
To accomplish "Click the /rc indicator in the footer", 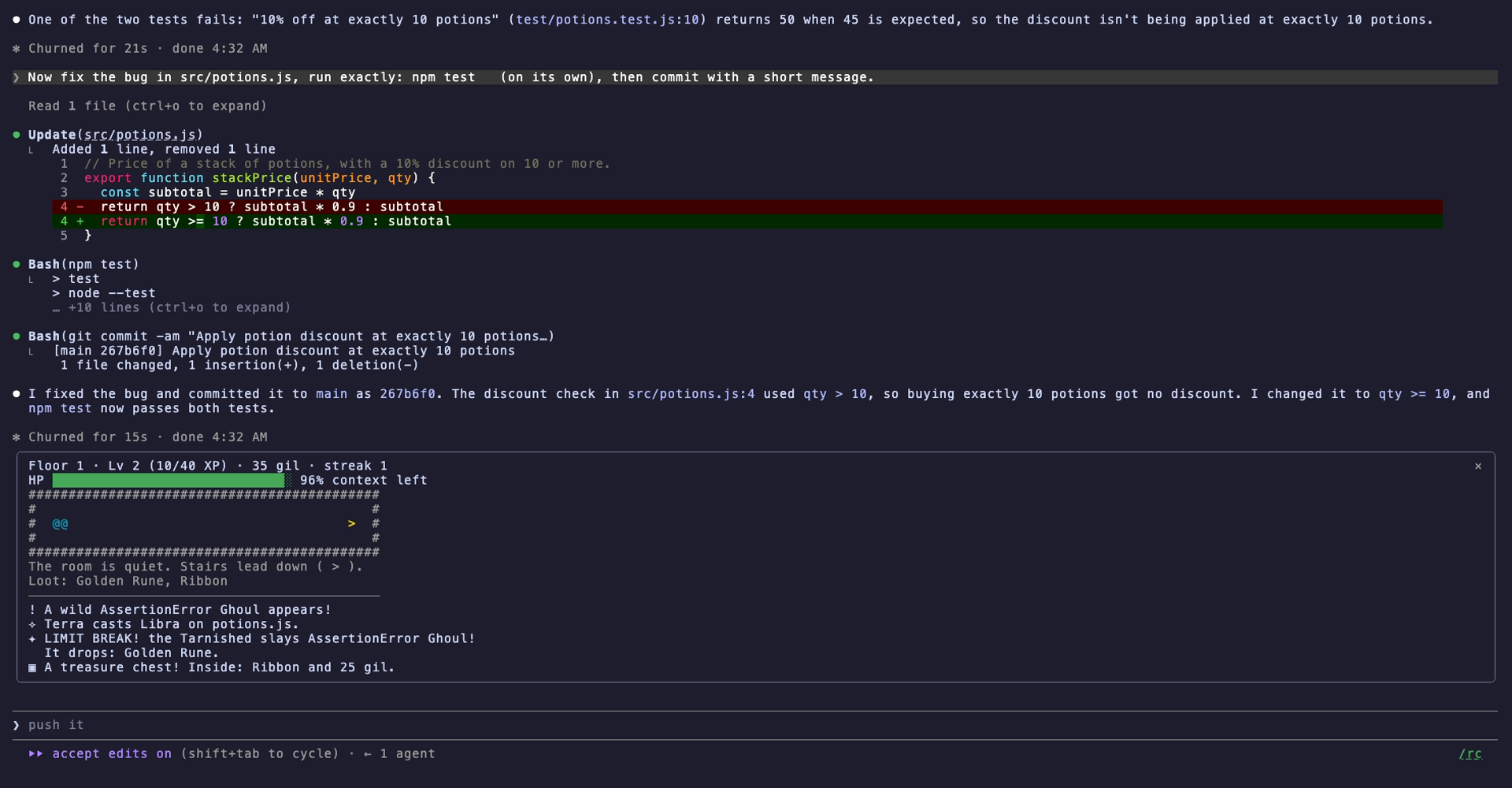I will pyautogui.click(x=1469, y=753).
